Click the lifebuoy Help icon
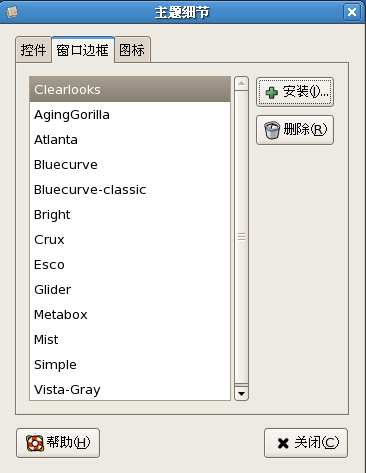The height and width of the screenshot is (473, 366). point(35,443)
